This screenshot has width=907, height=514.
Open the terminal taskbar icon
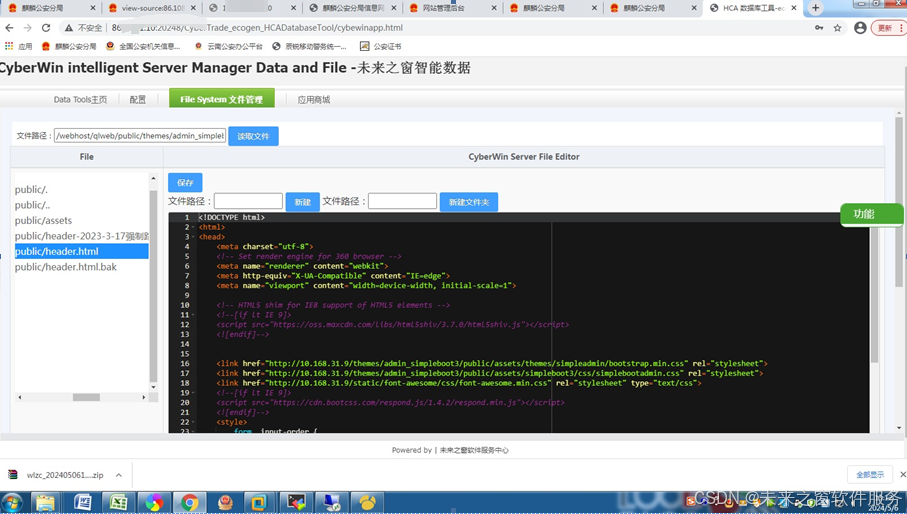coord(296,502)
